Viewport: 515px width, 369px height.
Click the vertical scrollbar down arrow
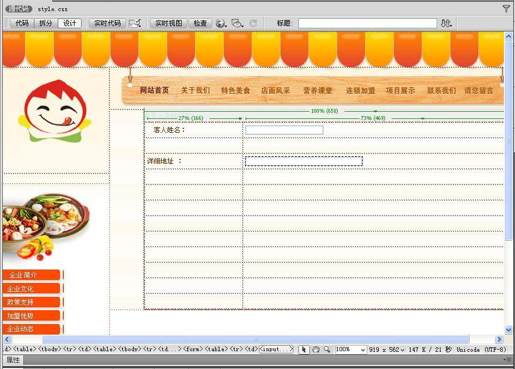[x=508, y=330]
